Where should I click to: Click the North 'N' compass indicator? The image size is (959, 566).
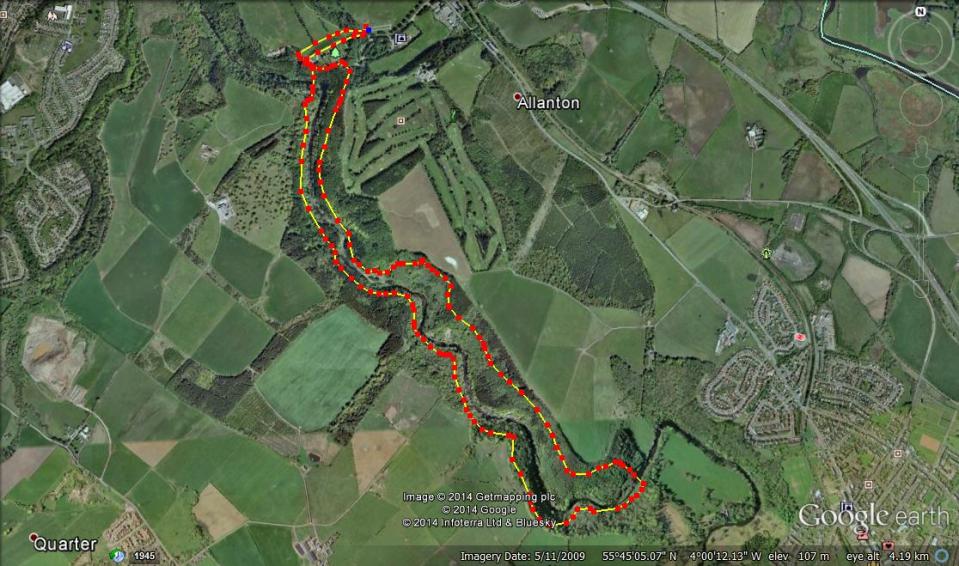pos(920,12)
